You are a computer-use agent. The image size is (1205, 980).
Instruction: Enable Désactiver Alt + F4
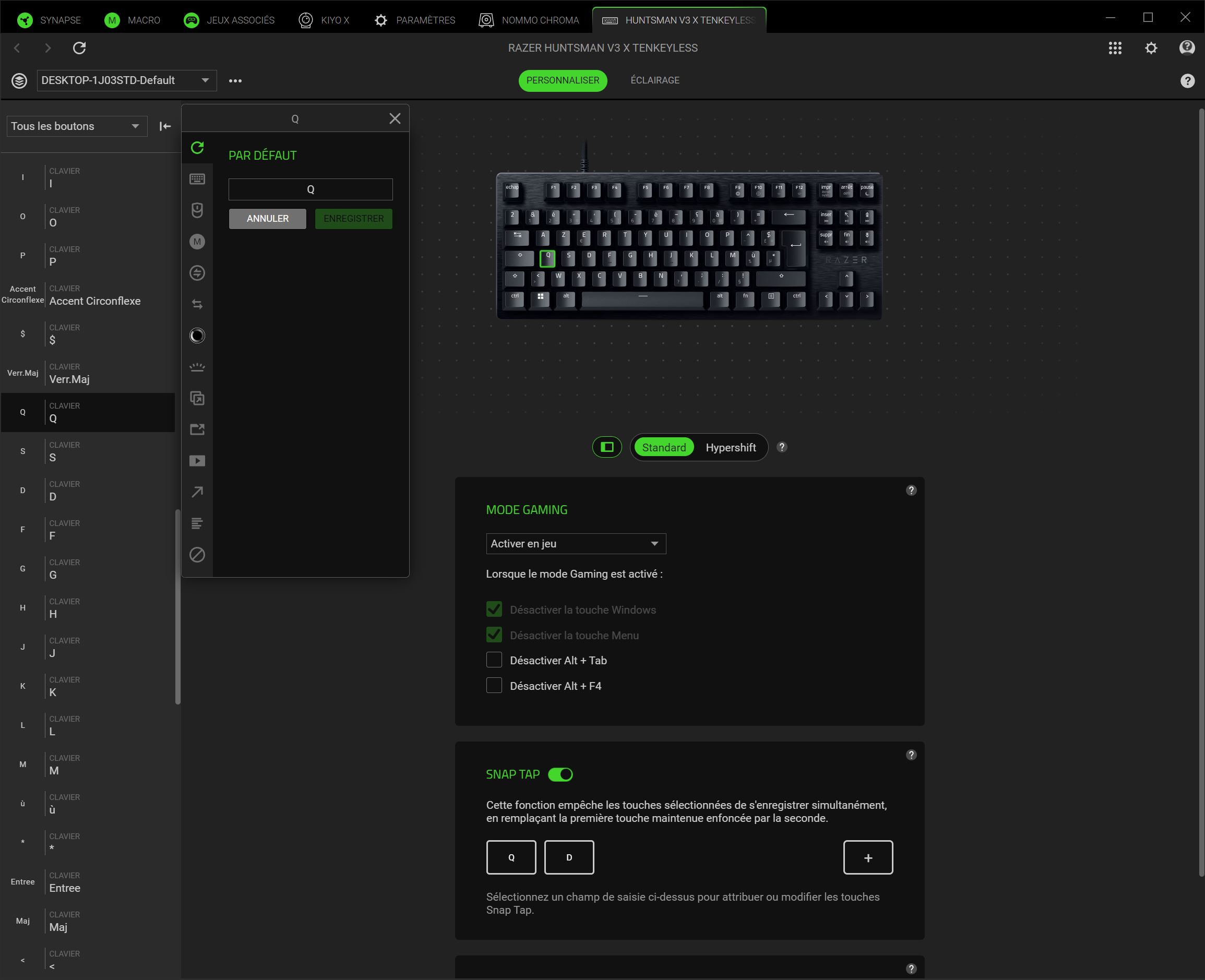494,685
